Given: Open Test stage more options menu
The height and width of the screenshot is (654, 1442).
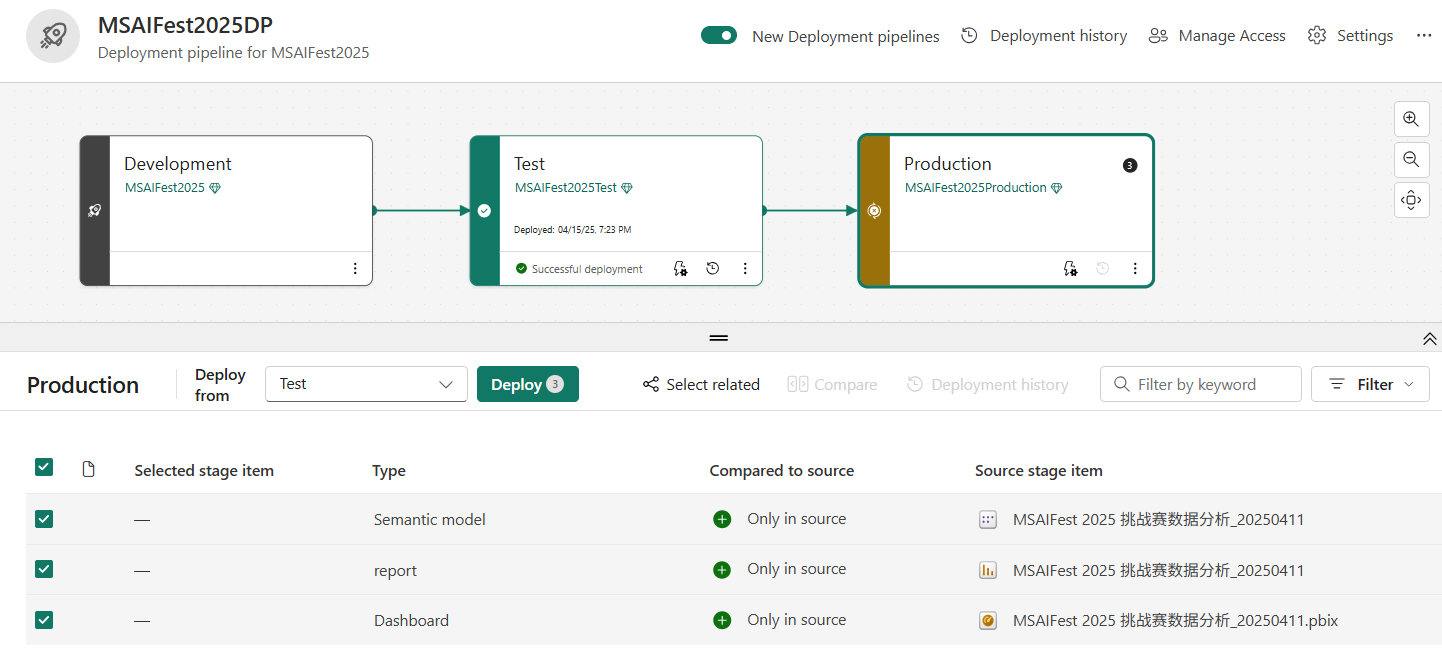Looking at the screenshot, I should click(x=745, y=269).
